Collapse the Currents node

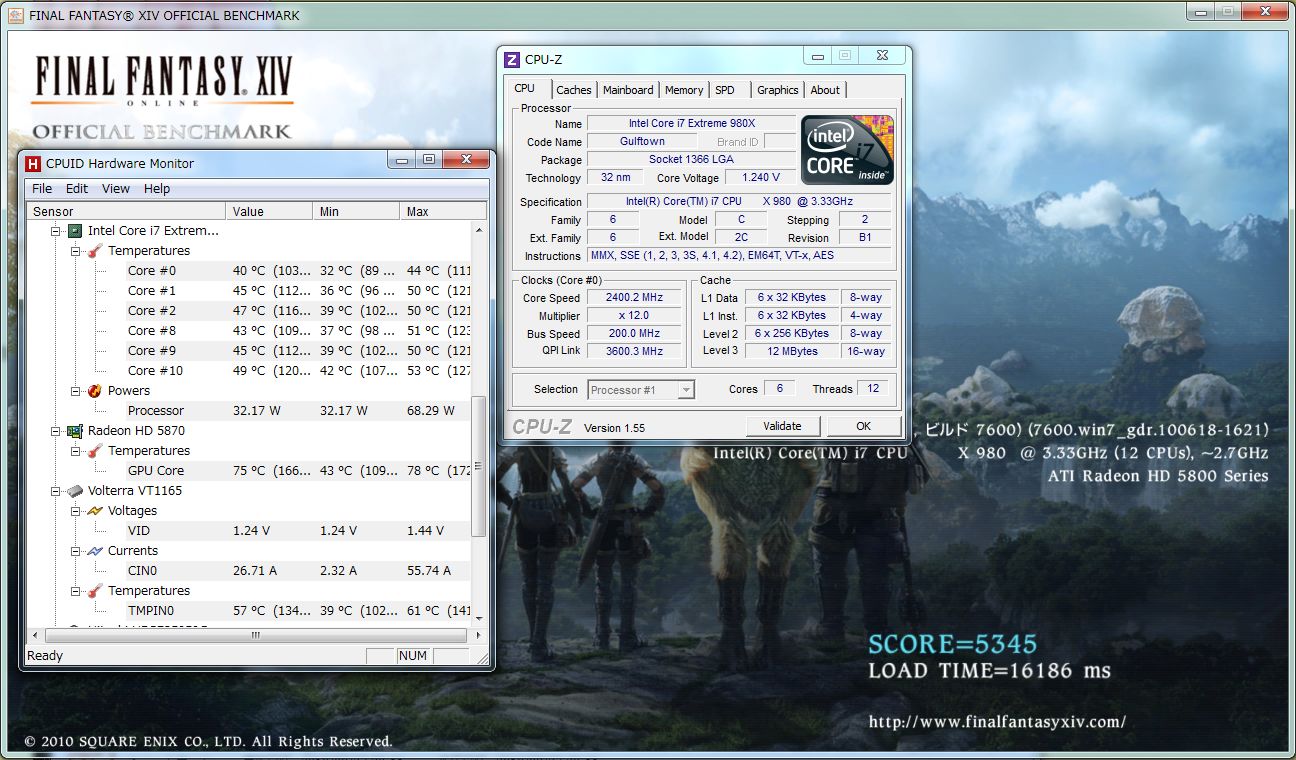(x=76, y=551)
